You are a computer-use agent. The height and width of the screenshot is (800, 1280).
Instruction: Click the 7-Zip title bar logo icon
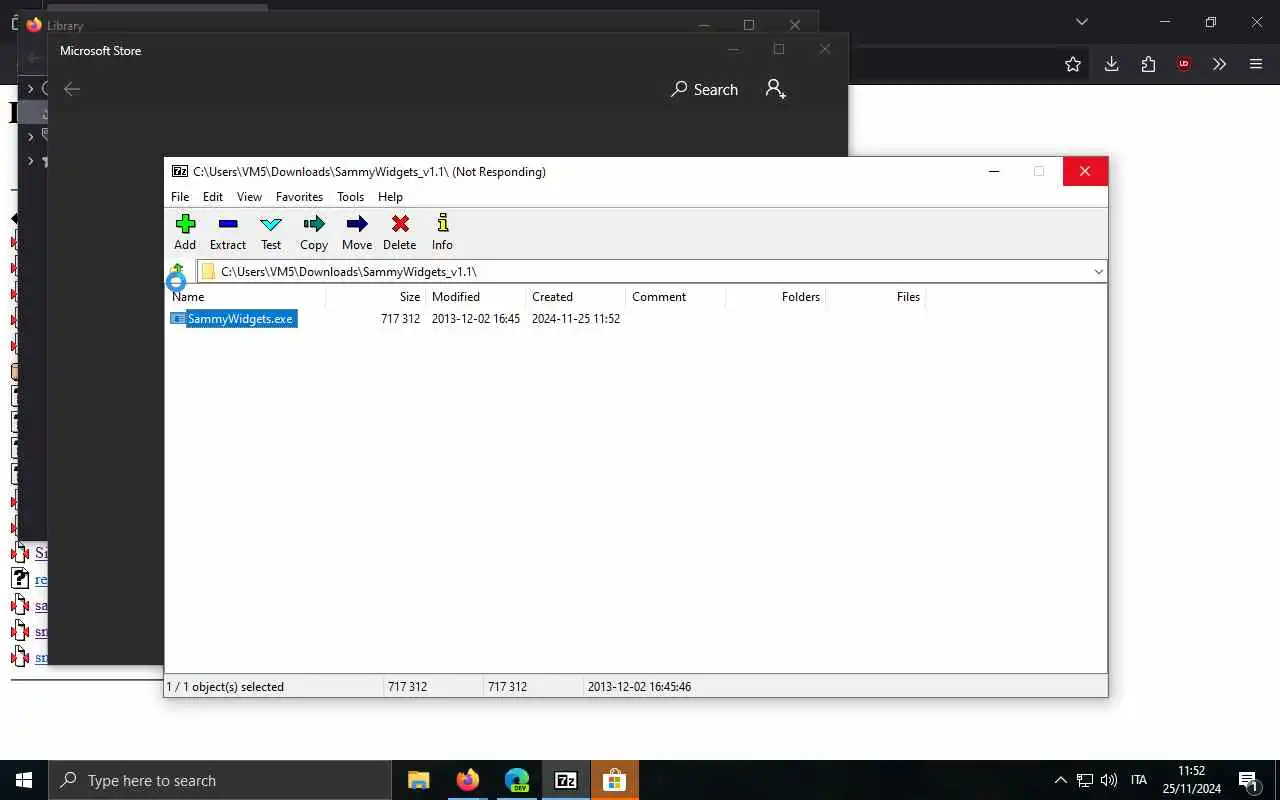pyautogui.click(x=180, y=171)
